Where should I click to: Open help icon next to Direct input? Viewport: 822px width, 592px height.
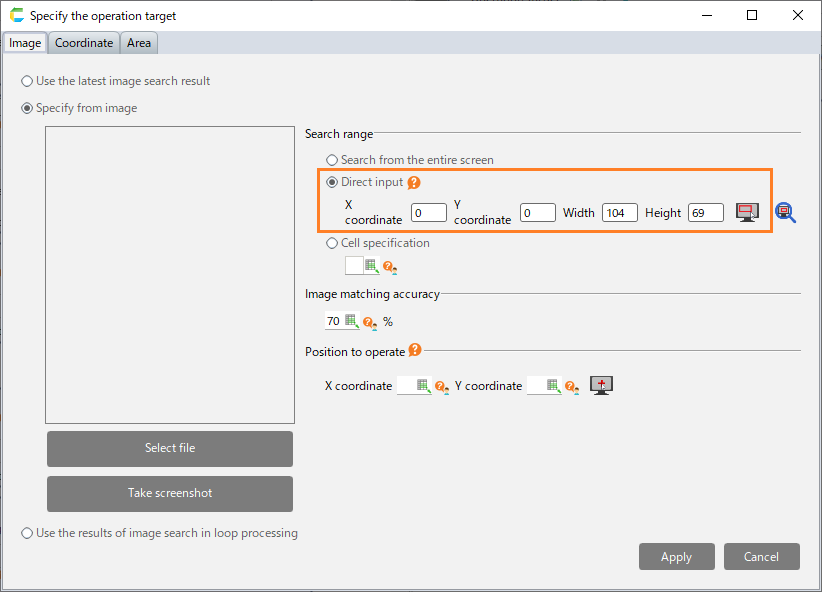(414, 183)
